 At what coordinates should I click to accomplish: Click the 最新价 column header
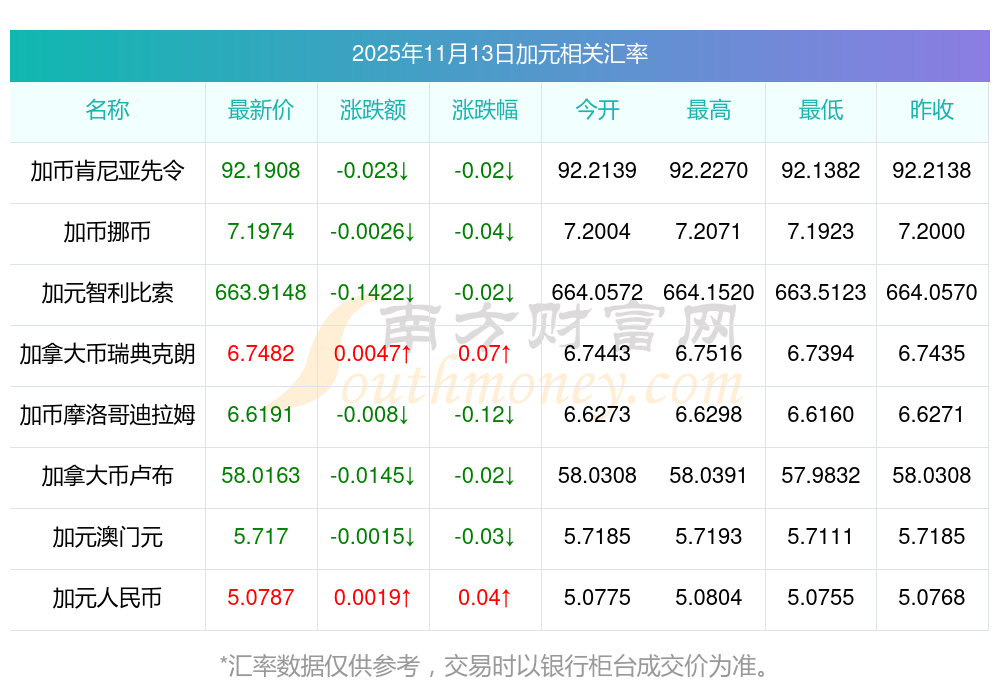tap(260, 110)
